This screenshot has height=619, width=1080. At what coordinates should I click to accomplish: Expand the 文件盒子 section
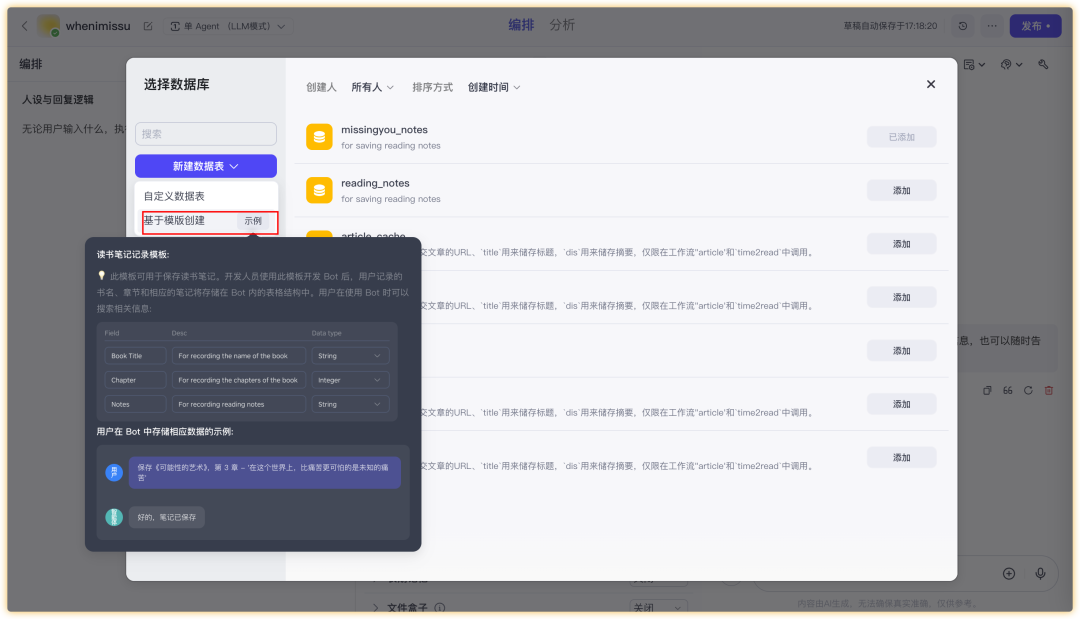[x=375, y=608]
